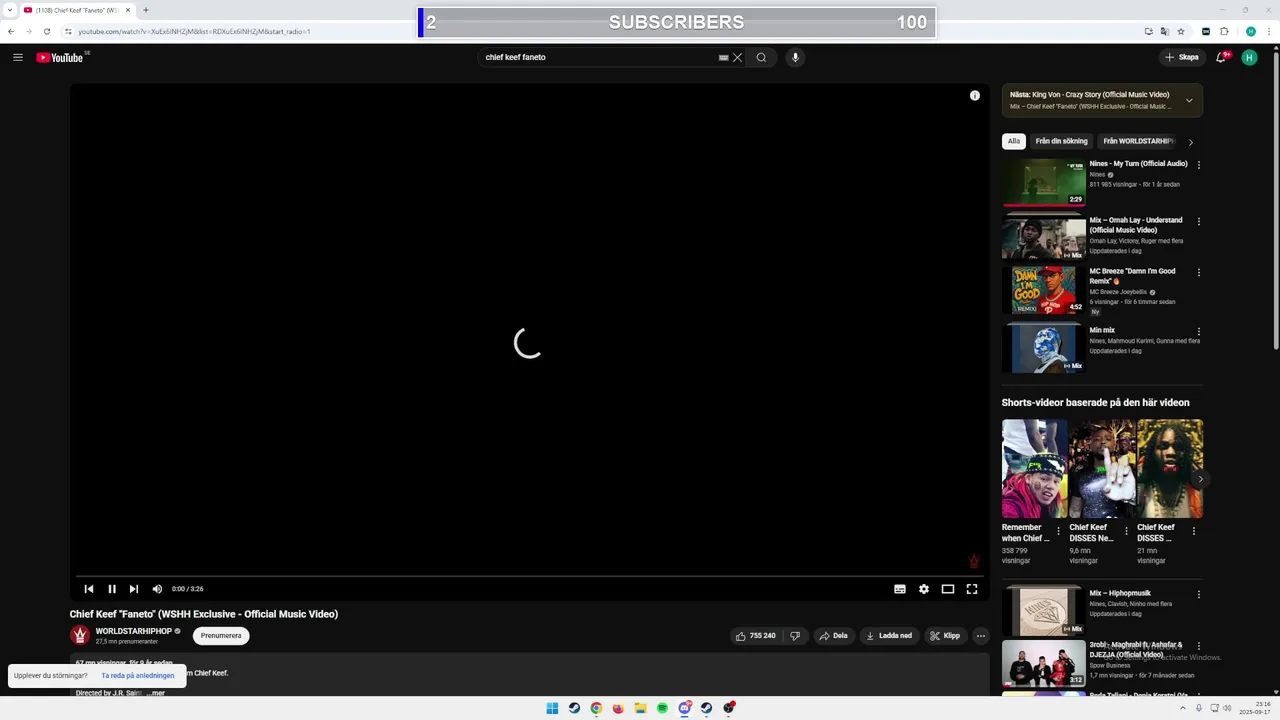1280x720 pixels.
Task: Select the Alla filter chip
Action: tap(1014, 141)
